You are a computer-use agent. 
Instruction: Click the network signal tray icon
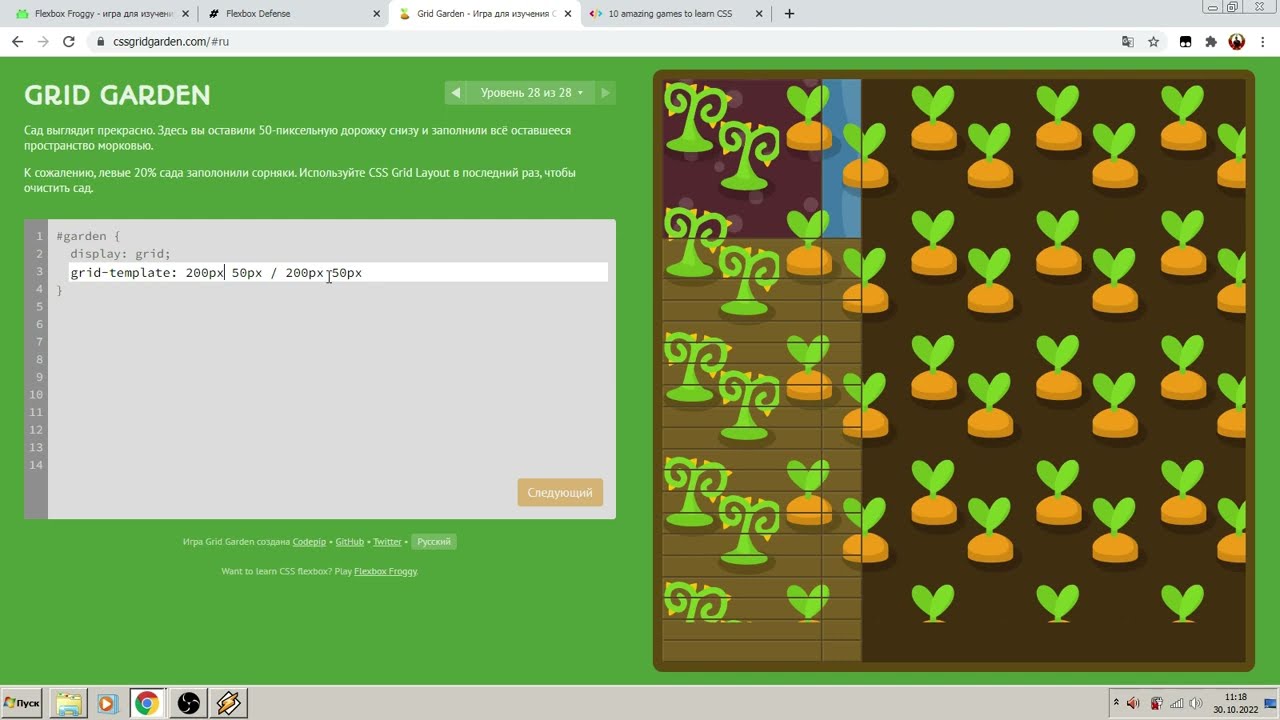(x=1177, y=703)
